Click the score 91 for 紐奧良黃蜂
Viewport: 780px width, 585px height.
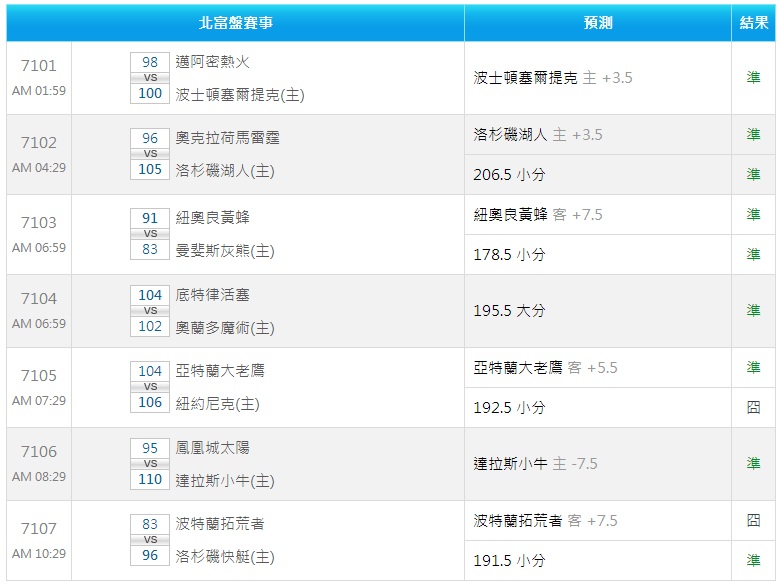[x=150, y=218]
